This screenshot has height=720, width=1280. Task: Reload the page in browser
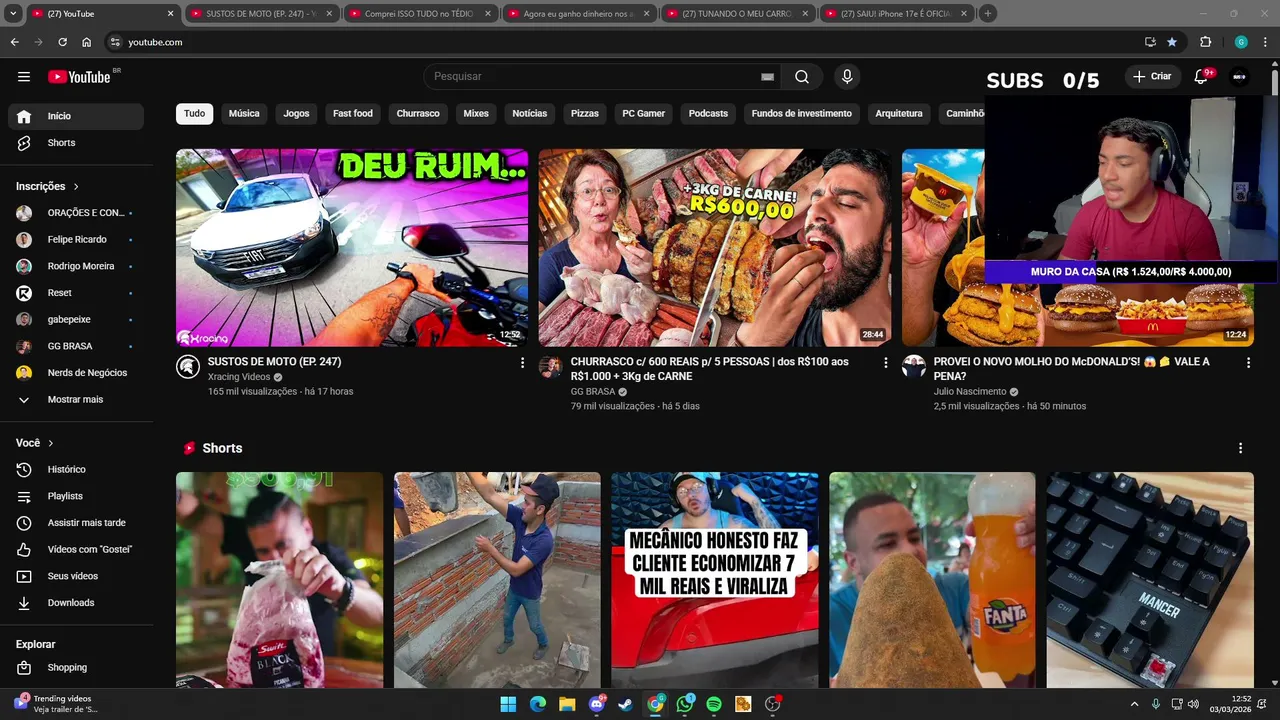coord(62,42)
